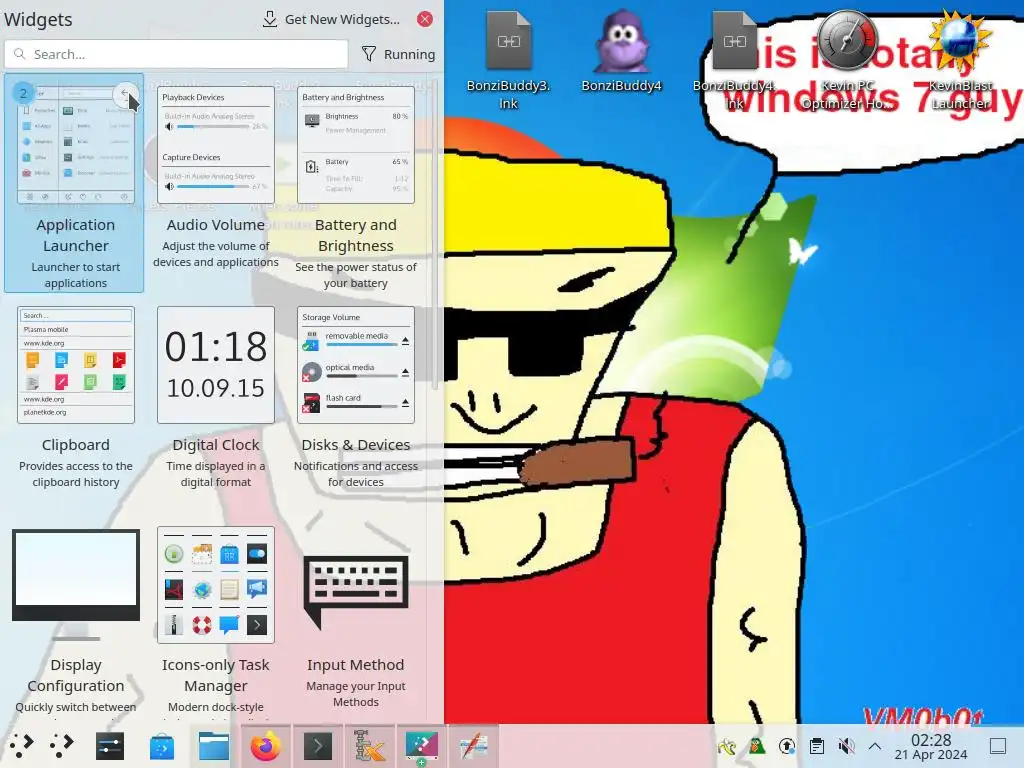The image size is (1024, 768).
Task: Select the Icons-only Task Manager widget
Action: (x=216, y=620)
